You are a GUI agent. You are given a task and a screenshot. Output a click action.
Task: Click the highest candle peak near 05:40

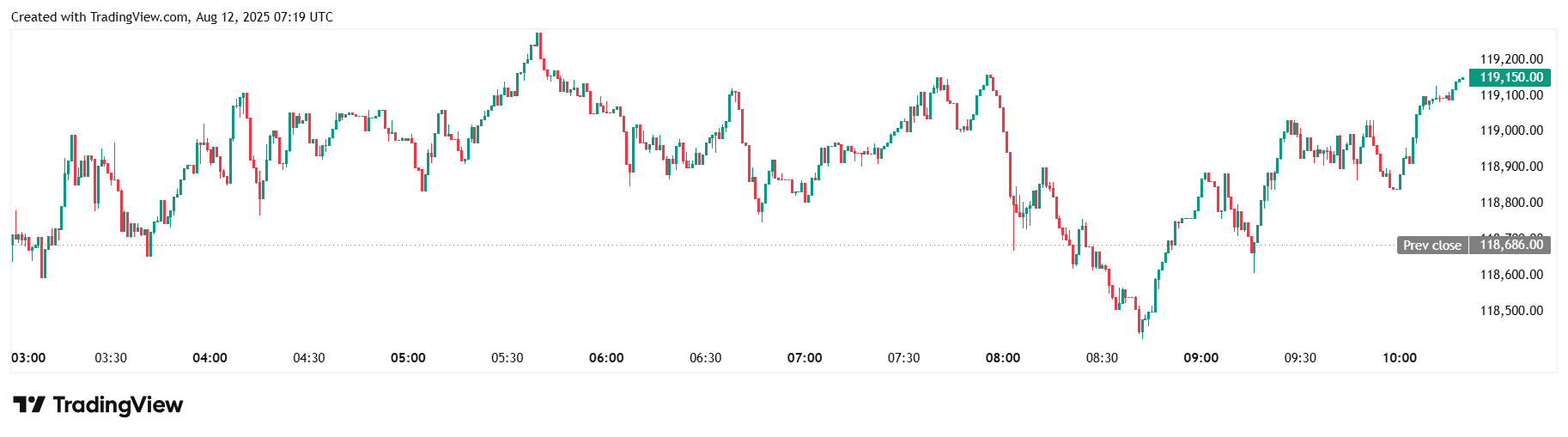[x=538, y=35]
